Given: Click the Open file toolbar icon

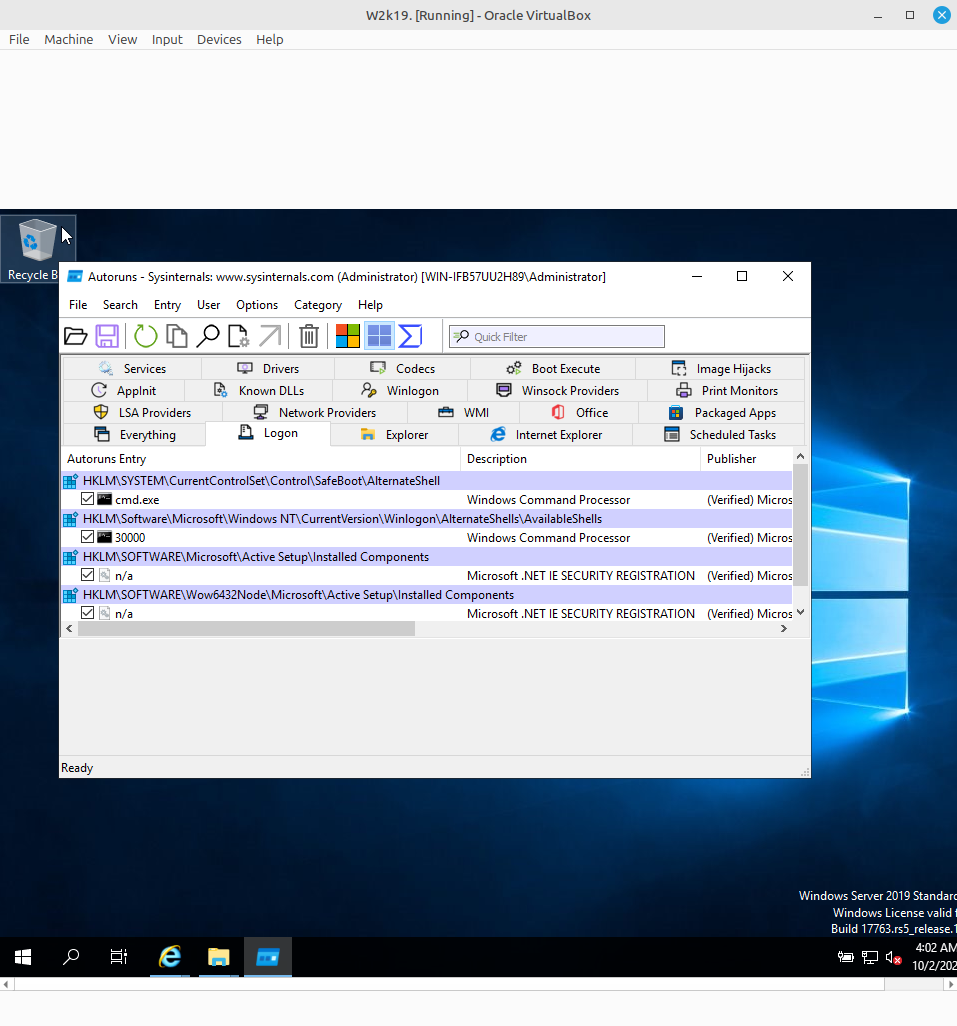Looking at the screenshot, I should pos(76,336).
